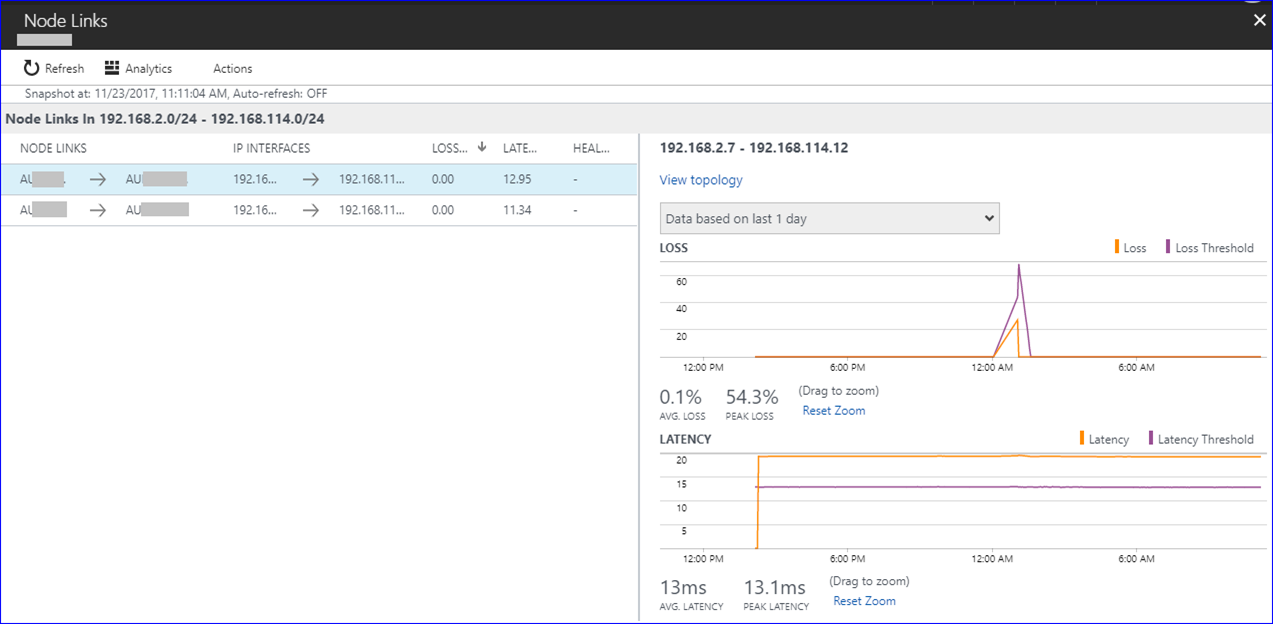Click the purple Loss Threshold legend marker
Image resolution: width=1273 pixels, height=624 pixels.
(x=1168, y=247)
